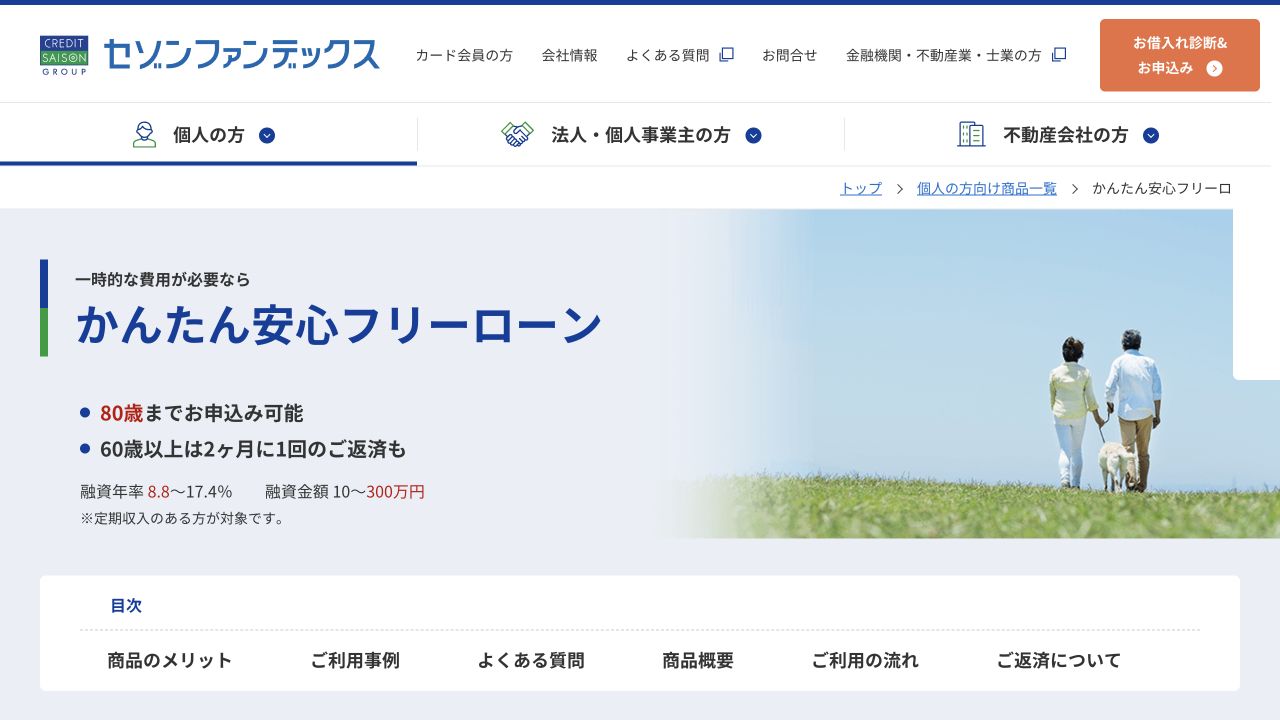Click the handshake icon for 法人・個人事業主の方
This screenshot has width=1280, height=720.
pyautogui.click(x=517, y=134)
